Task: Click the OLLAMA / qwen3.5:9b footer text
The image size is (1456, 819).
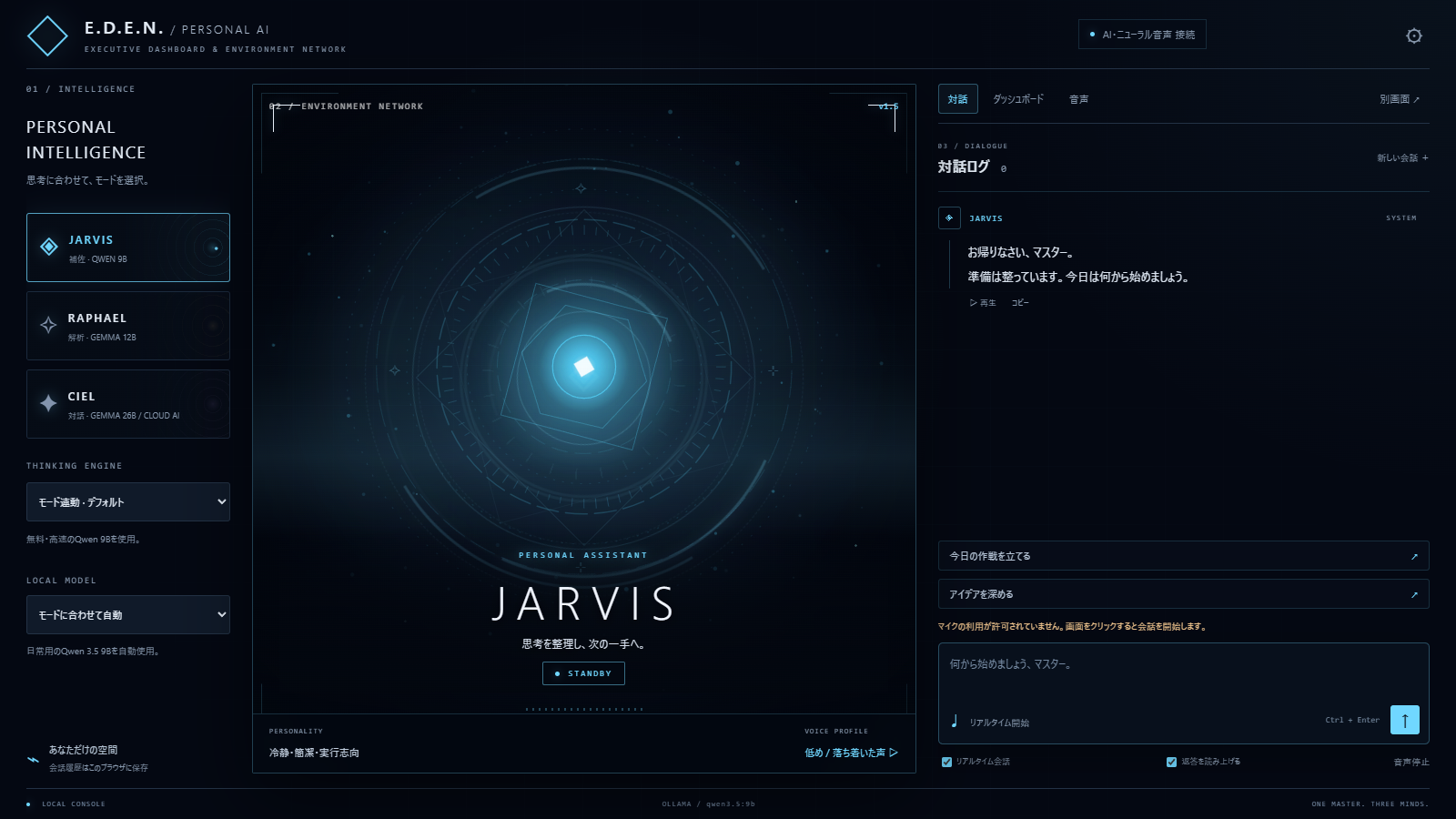Action: point(708,804)
